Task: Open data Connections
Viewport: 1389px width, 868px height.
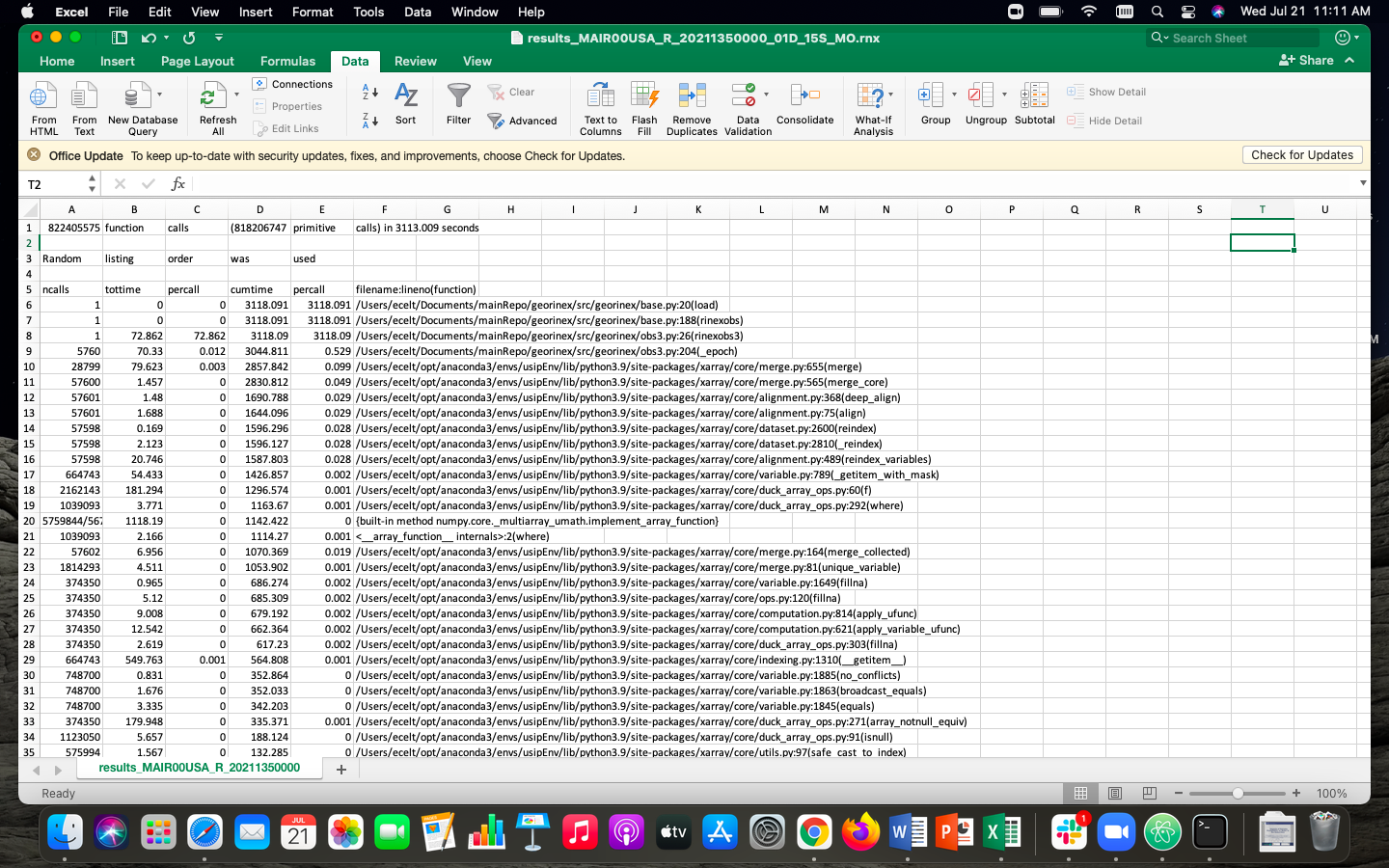Action: coord(292,84)
